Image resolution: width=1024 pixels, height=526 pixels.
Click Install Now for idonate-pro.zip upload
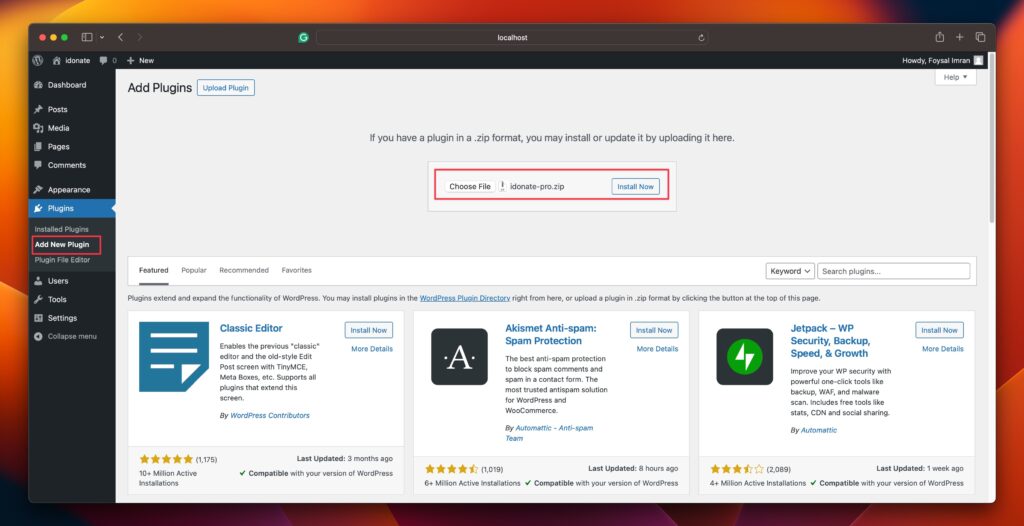635,186
